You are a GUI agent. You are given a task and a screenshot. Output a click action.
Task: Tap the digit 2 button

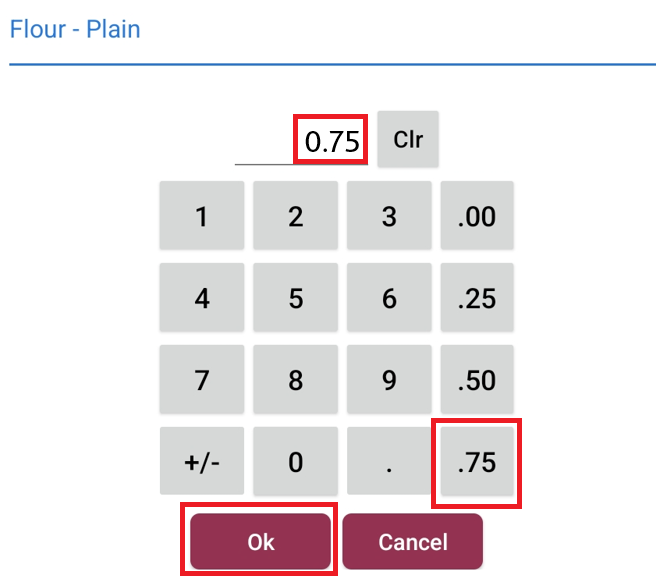[295, 216]
